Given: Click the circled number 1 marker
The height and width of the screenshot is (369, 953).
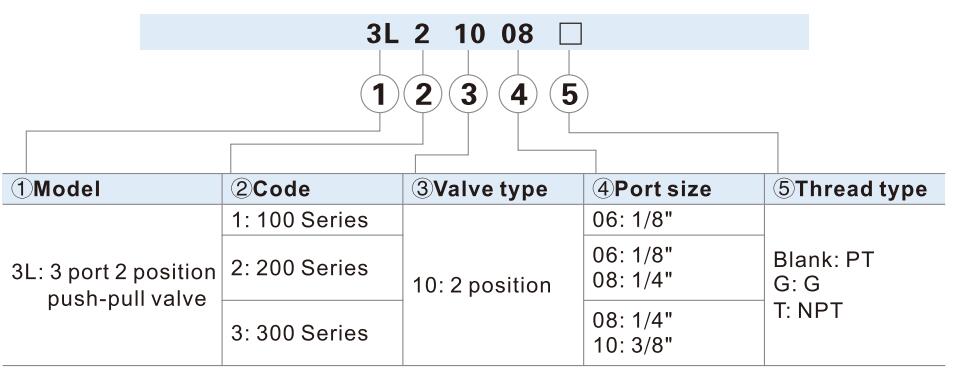Looking at the screenshot, I should coord(380,95).
